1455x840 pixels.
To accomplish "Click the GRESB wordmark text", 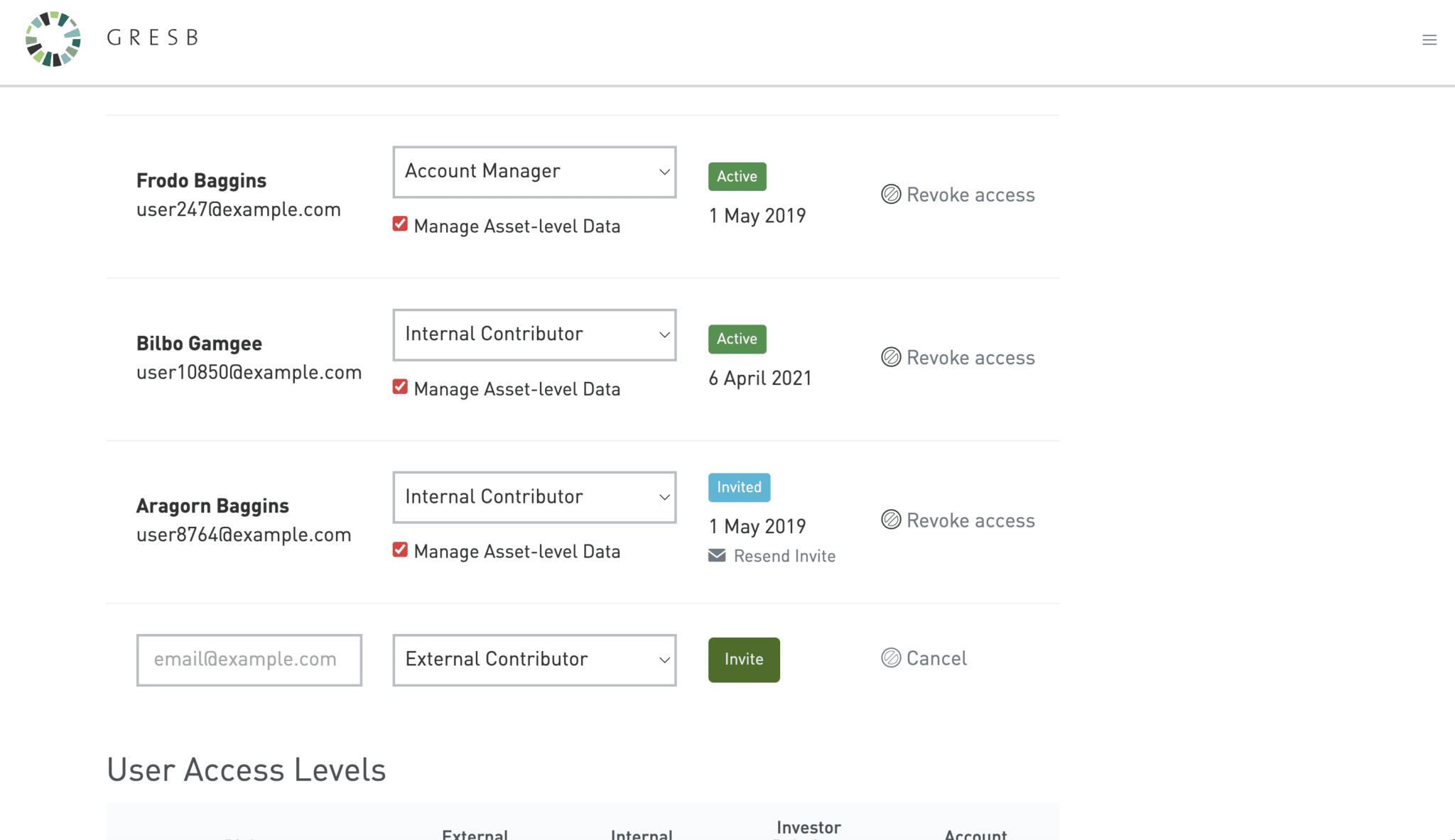I will [152, 38].
